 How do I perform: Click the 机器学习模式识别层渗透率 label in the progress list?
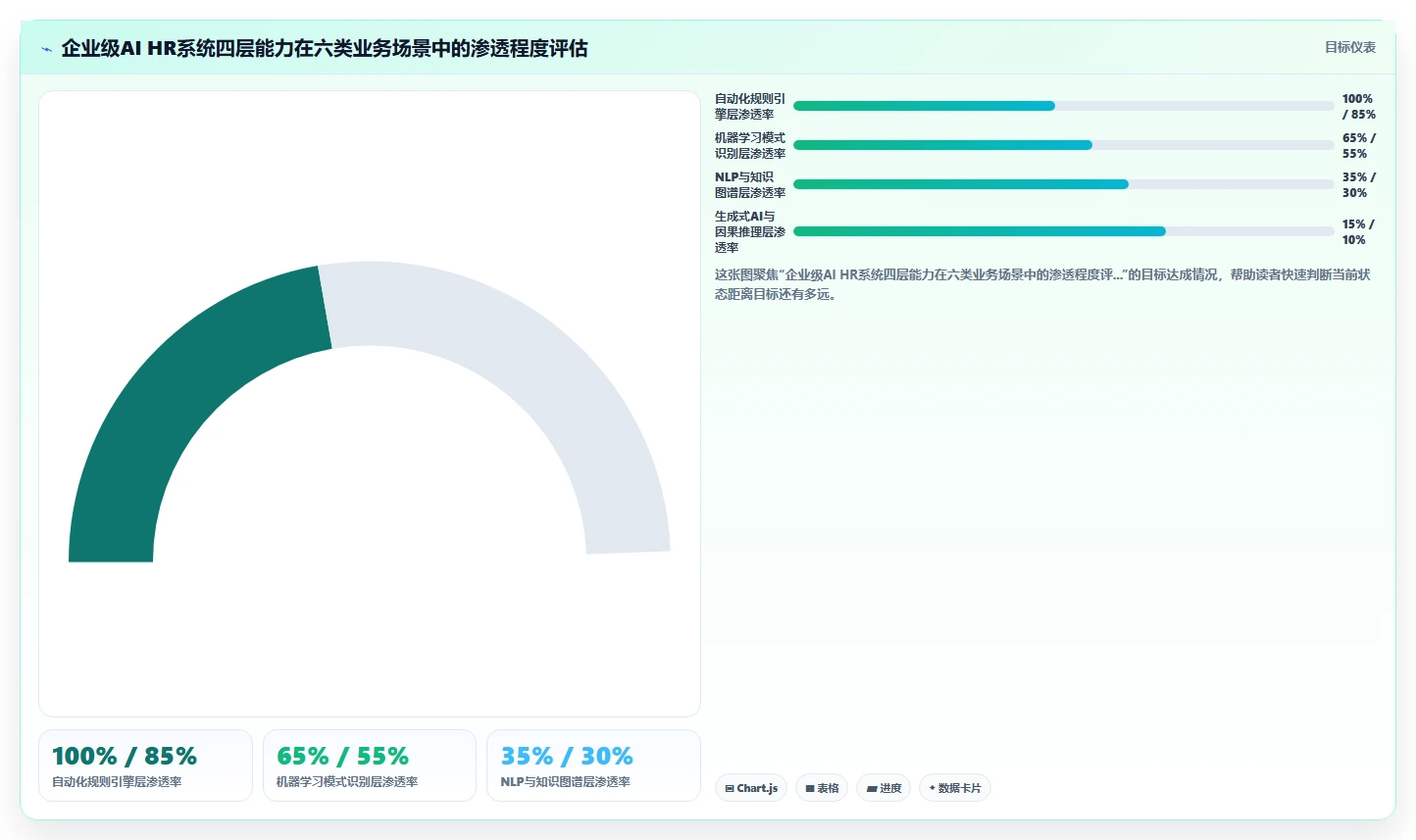[x=750, y=145]
